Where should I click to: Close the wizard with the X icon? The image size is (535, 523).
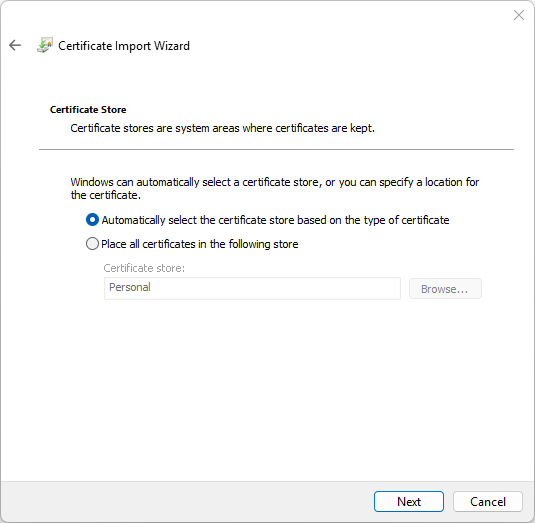pyautogui.click(x=519, y=15)
